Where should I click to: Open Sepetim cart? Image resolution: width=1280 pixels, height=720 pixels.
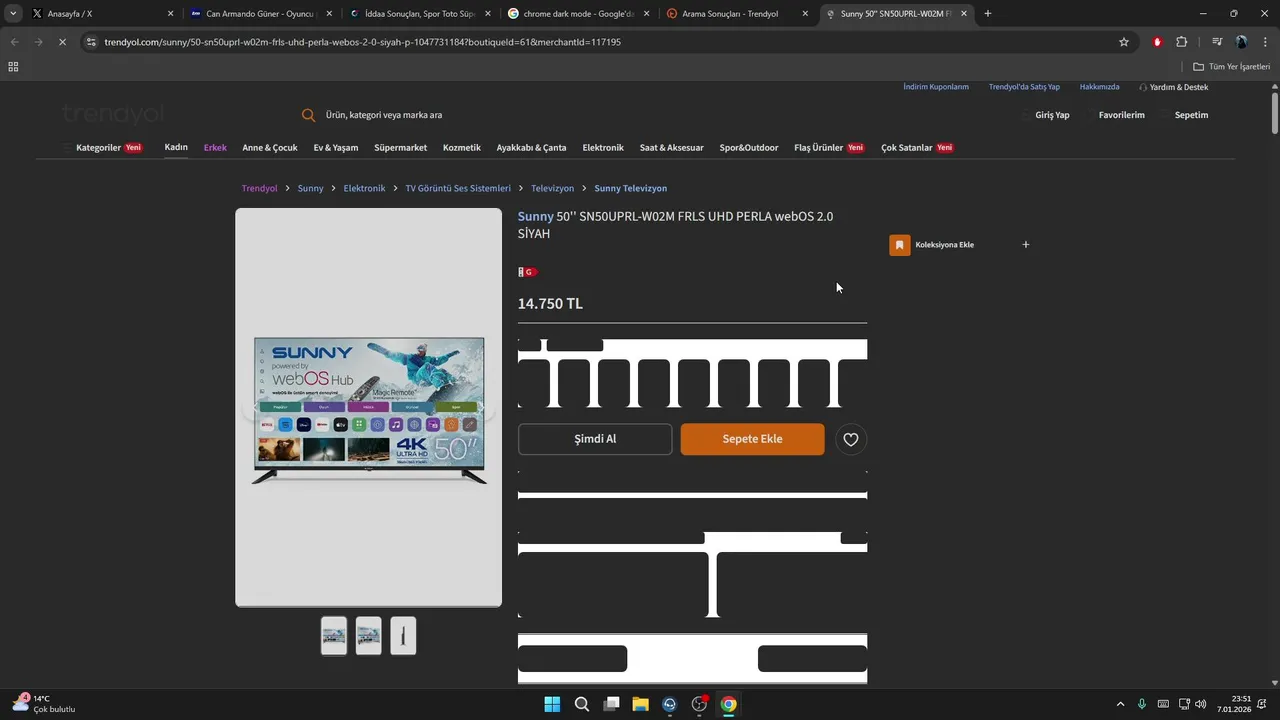click(x=1191, y=115)
